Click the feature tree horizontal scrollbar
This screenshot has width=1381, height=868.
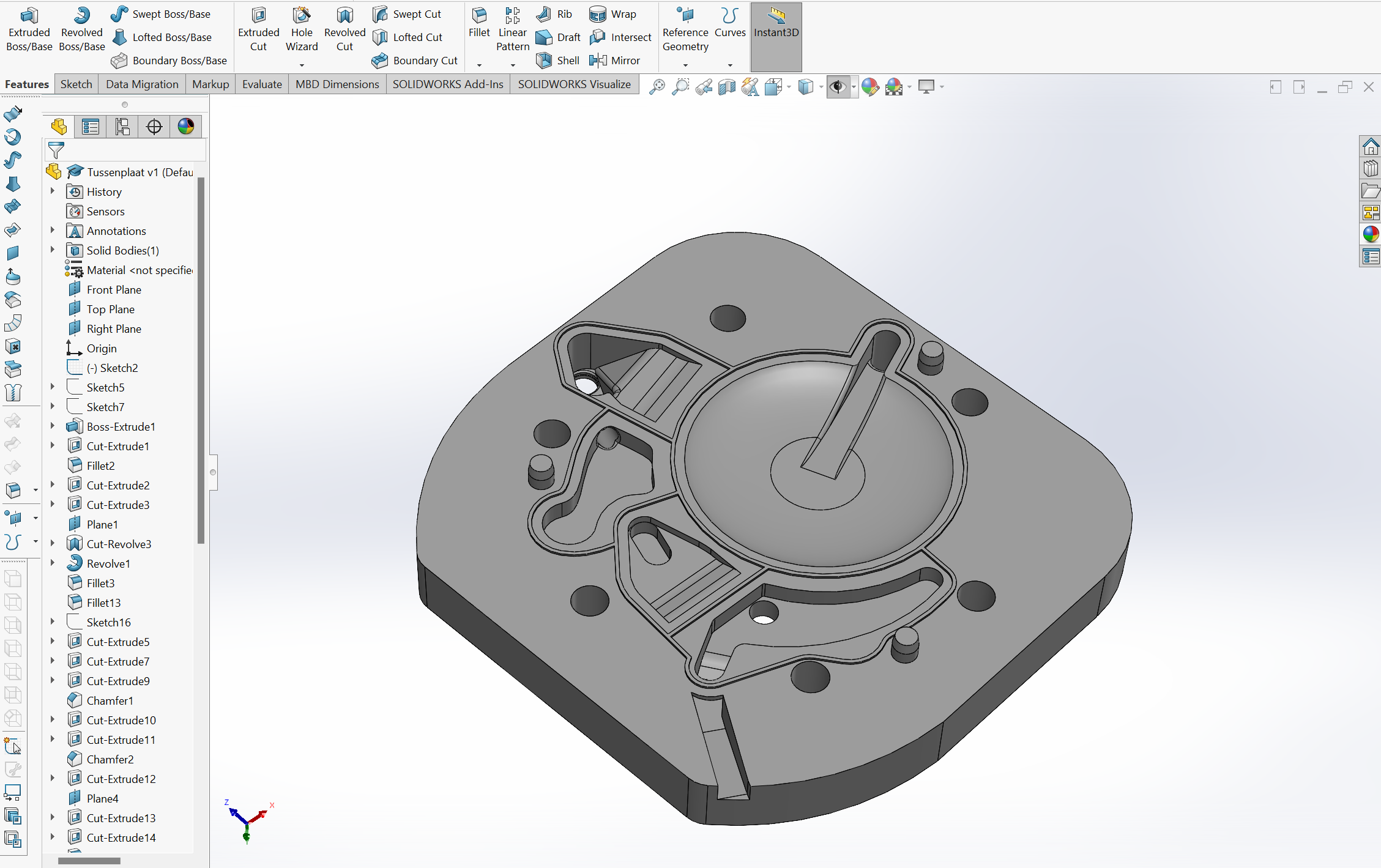tap(89, 861)
